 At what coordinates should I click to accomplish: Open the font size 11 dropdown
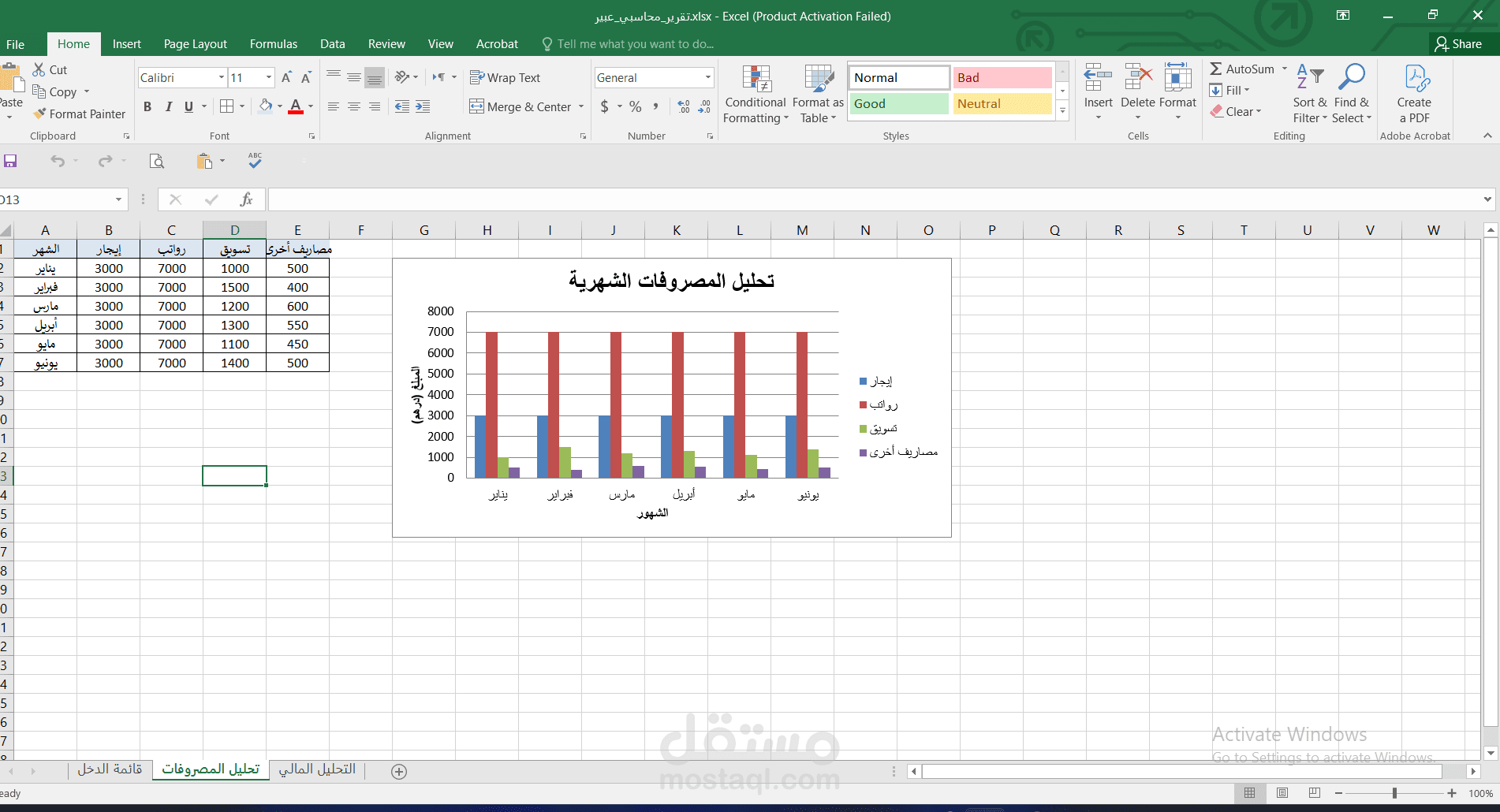pos(269,77)
